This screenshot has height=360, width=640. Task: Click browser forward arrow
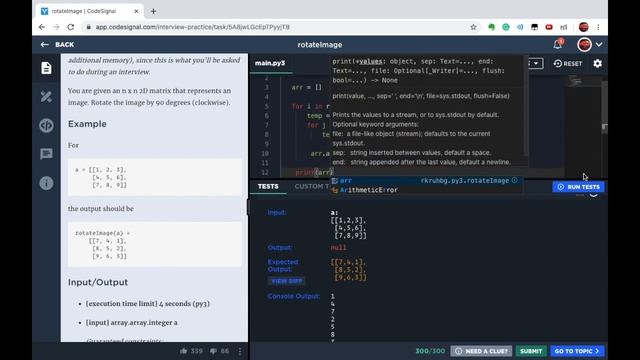pos(56,27)
